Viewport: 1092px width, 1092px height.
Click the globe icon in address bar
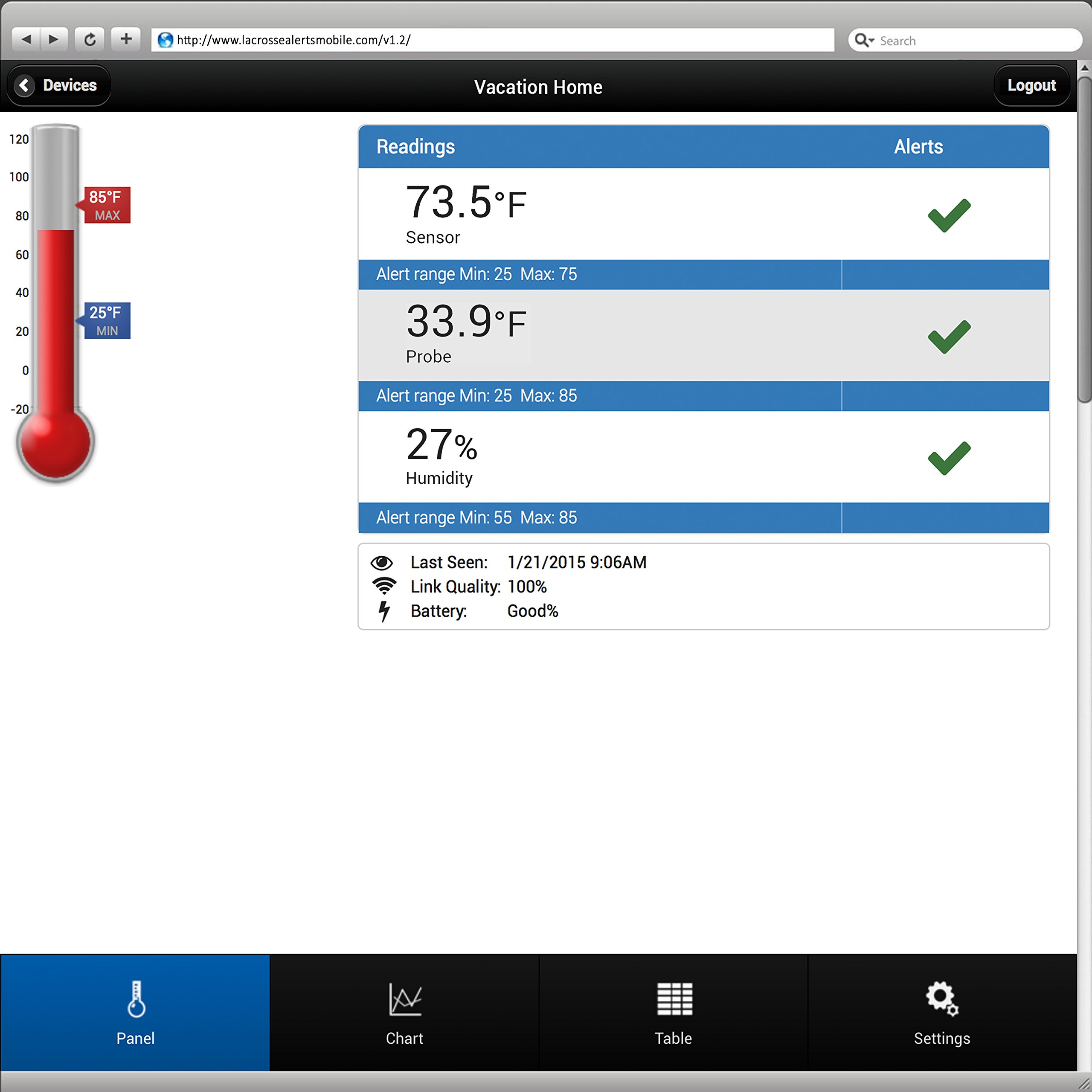(x=165, y=40)
